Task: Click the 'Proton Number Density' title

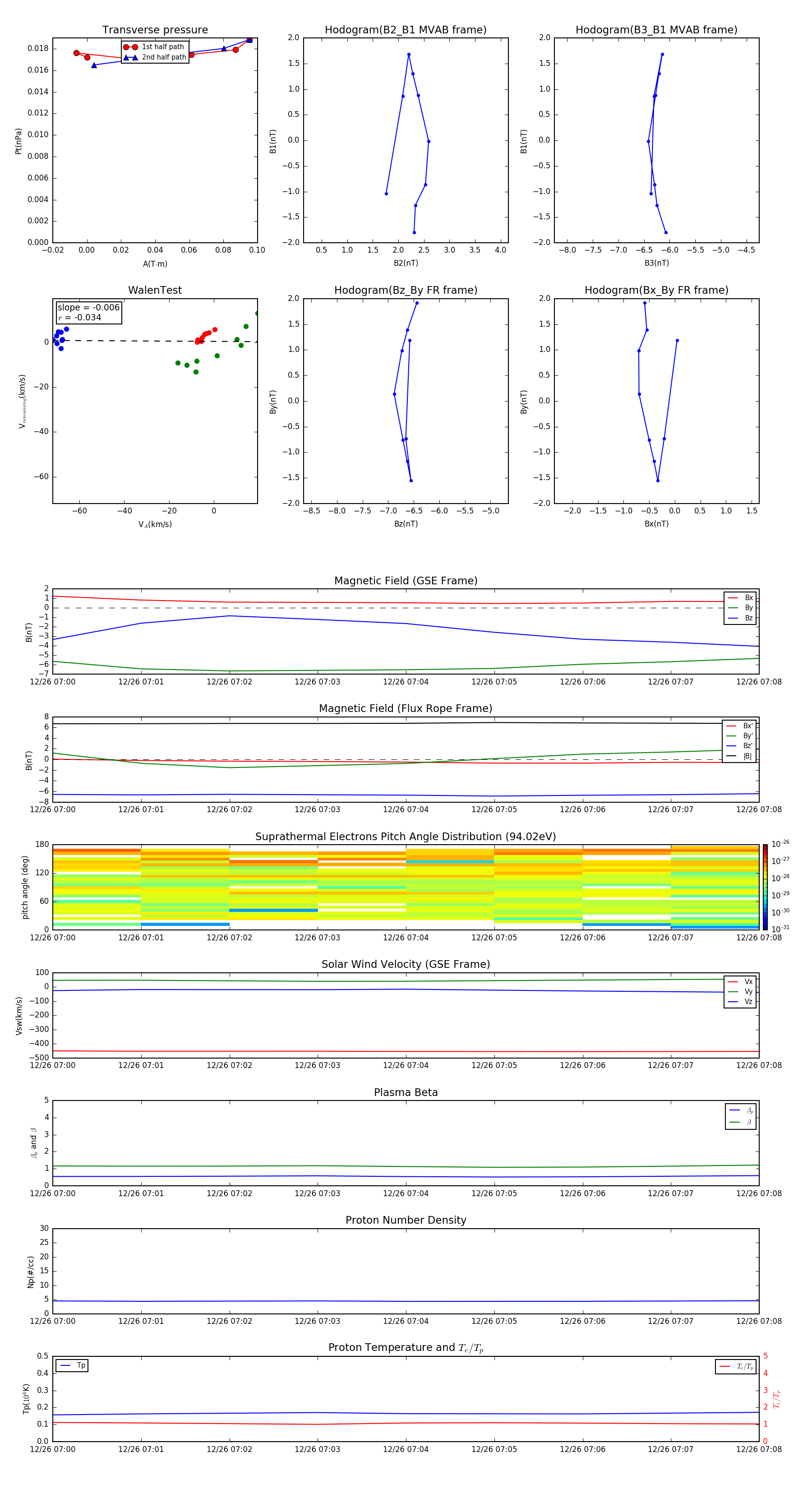Action: [406, 1220]
